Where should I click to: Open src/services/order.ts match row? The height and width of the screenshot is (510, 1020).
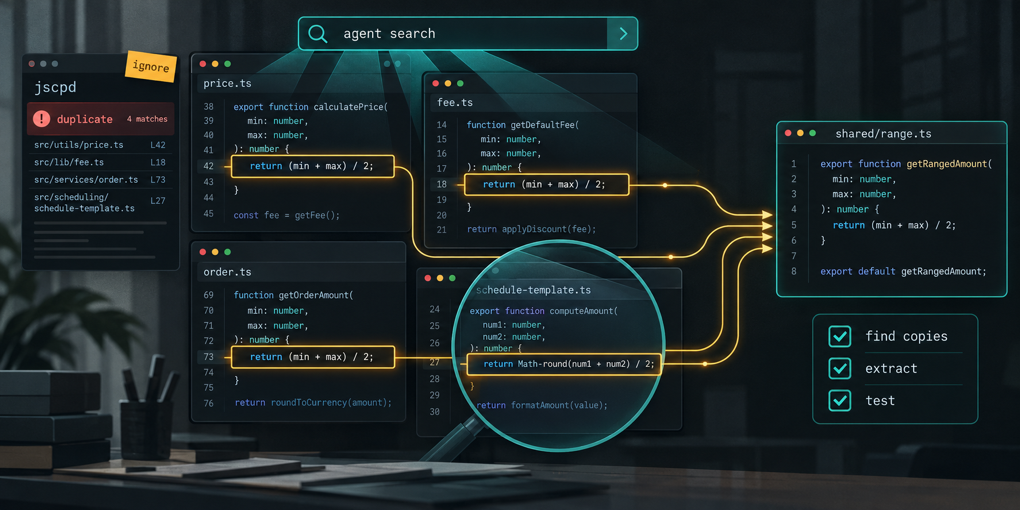tap(100, 180)
